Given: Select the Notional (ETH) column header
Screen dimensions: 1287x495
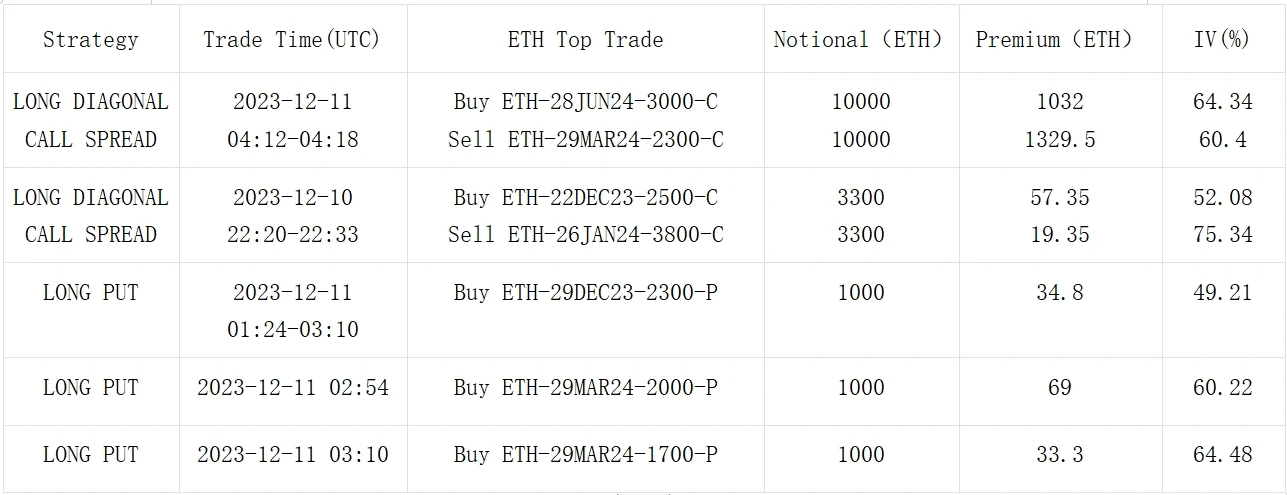Looking at the screenshot, I should [859, 40].
